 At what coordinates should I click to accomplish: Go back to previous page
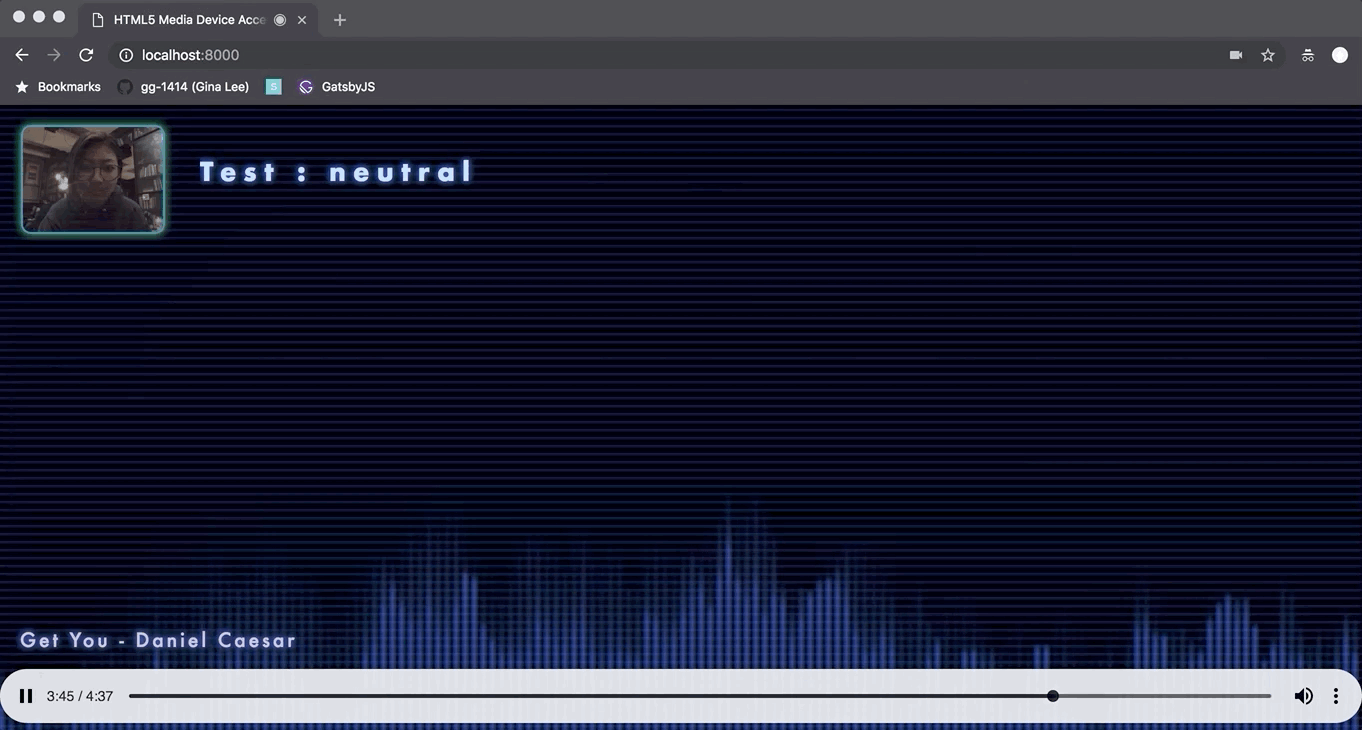click(22, 55)
